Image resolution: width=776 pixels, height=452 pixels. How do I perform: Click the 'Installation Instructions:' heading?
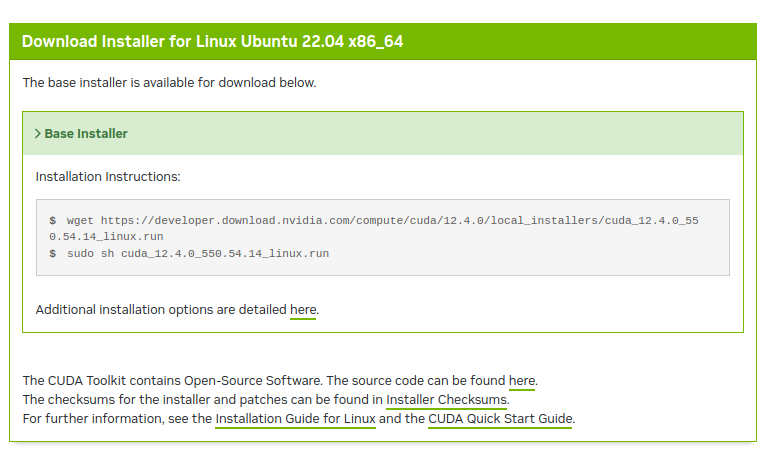point(108,177)
